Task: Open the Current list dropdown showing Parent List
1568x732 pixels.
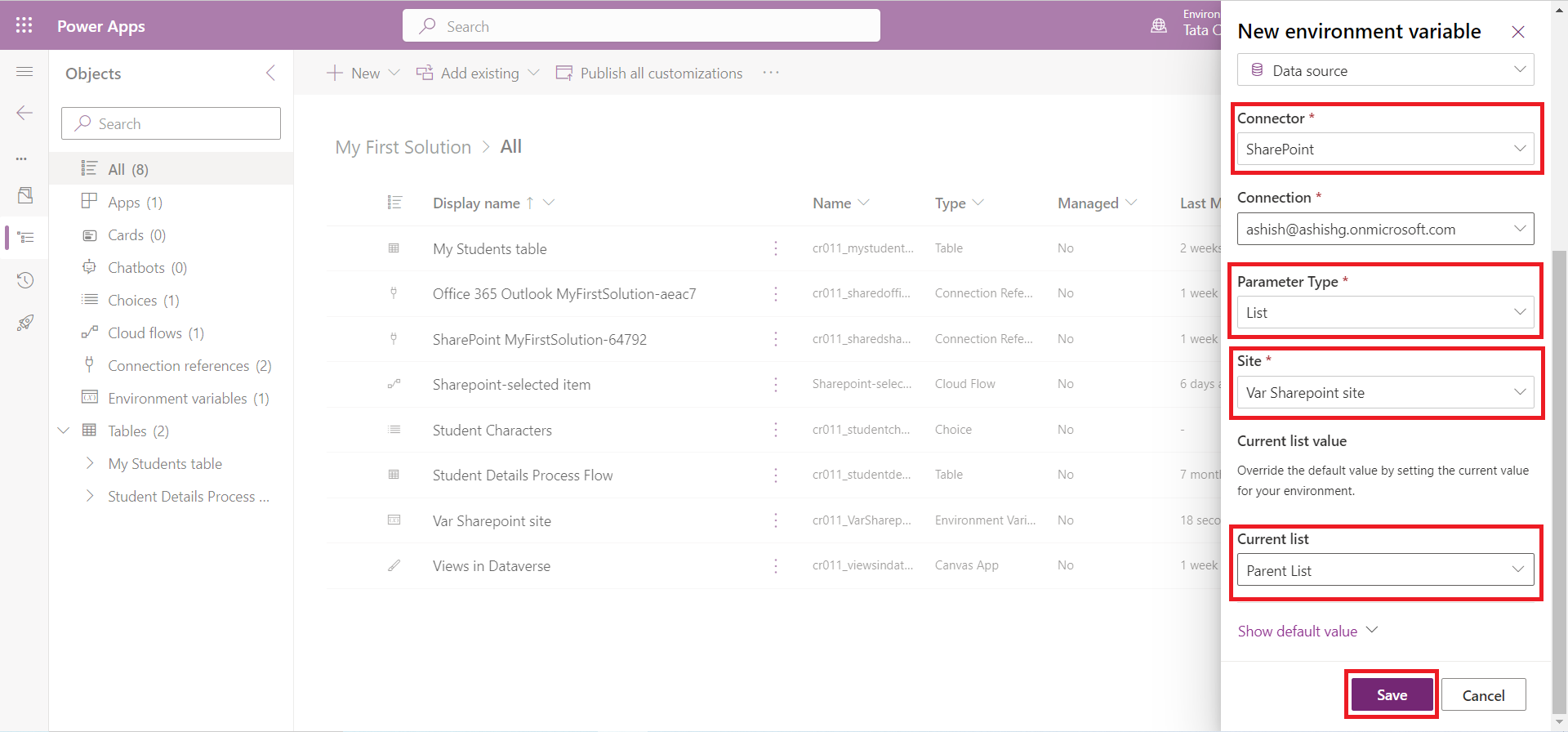Action: [1384, 570]
